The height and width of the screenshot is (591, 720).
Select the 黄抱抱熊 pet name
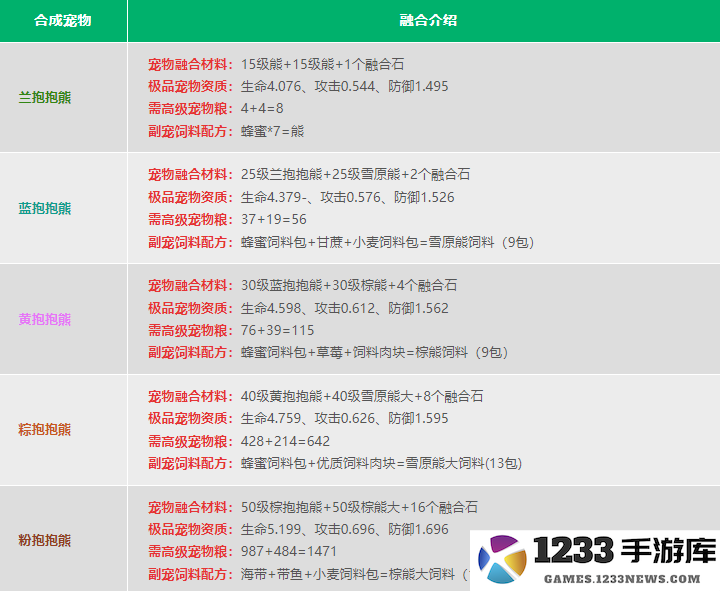pos(45,319)
